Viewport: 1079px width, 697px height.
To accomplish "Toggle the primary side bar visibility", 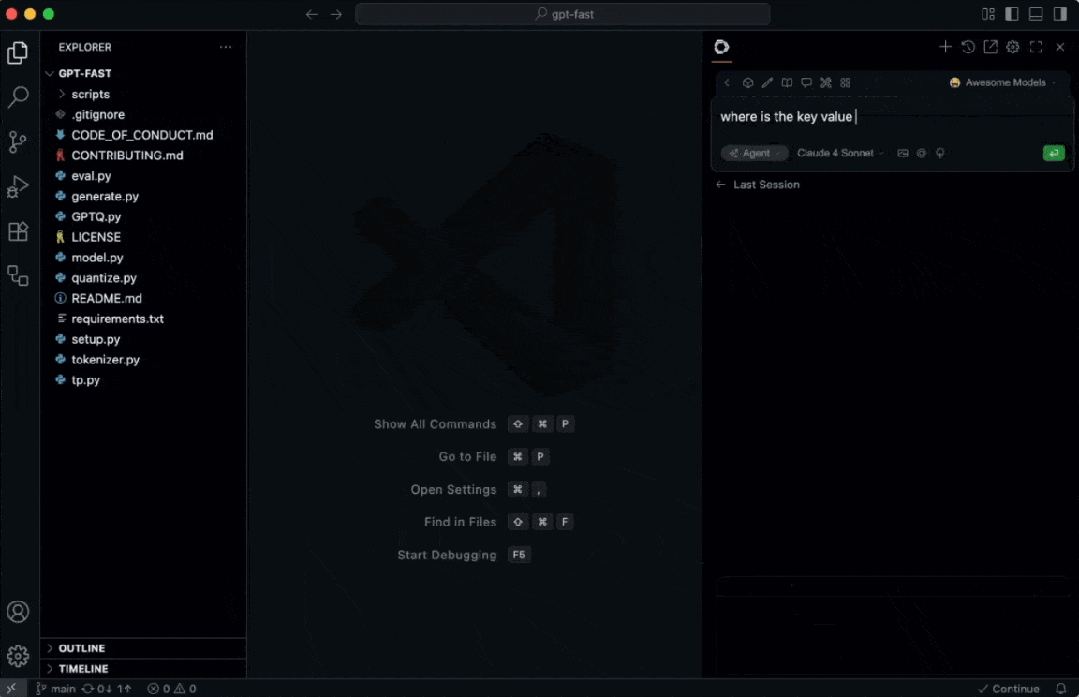I will pos(1012,14).
